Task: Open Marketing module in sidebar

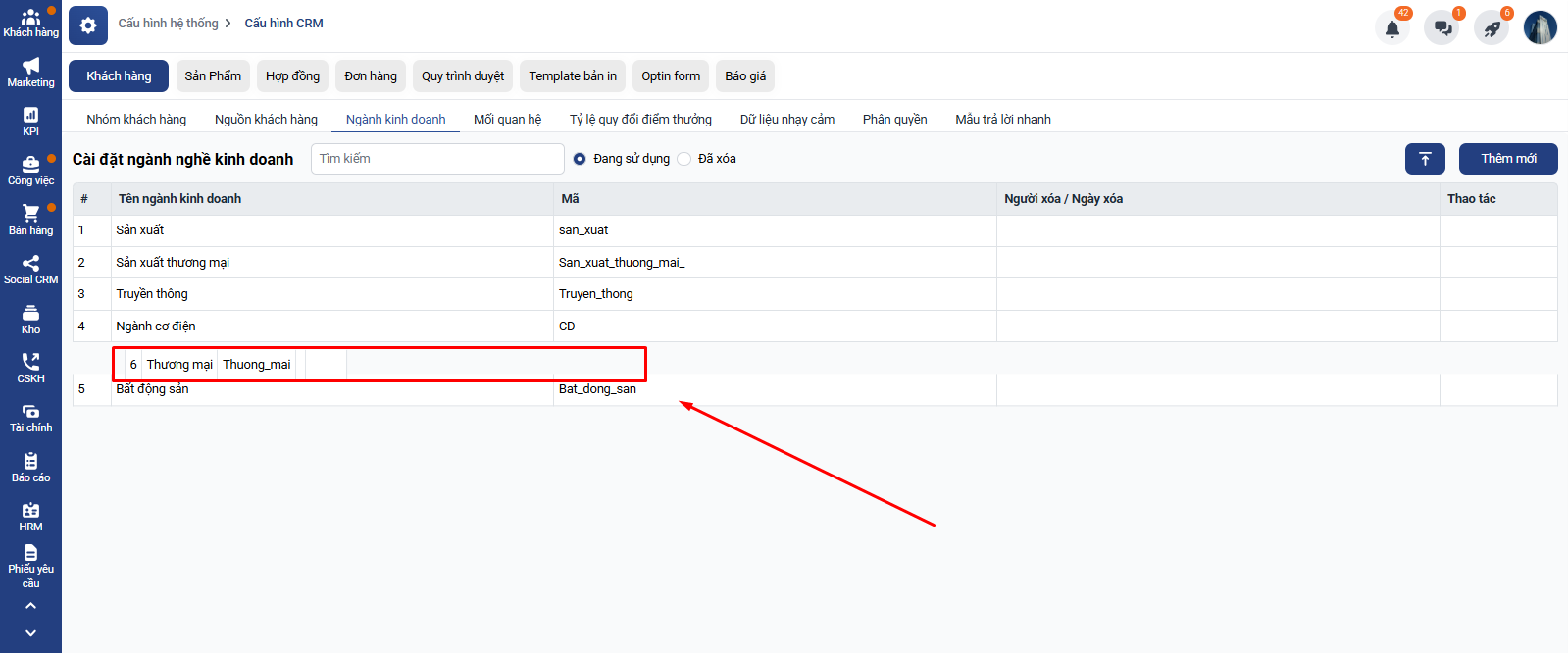Action: point(30,73)
